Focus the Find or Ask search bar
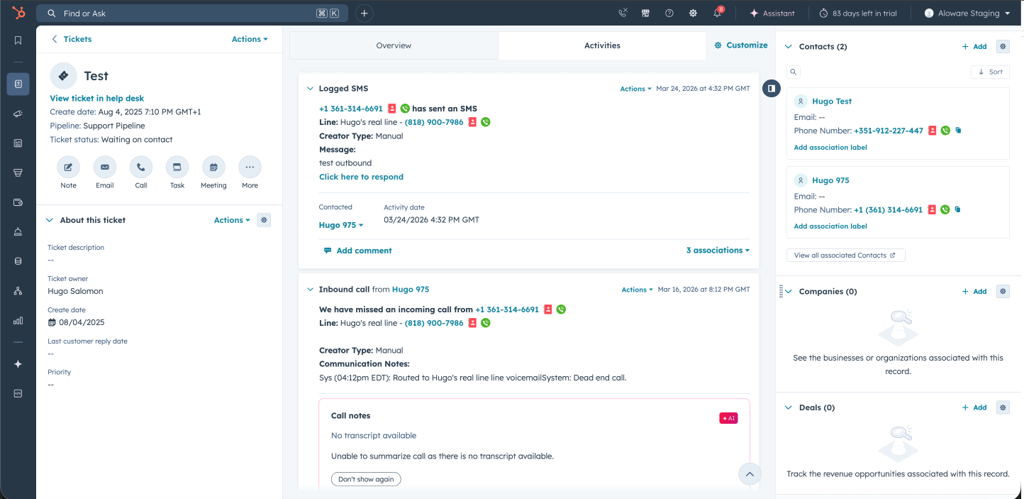The height and width of the screenshot is (499, 1024). [192, 13]
